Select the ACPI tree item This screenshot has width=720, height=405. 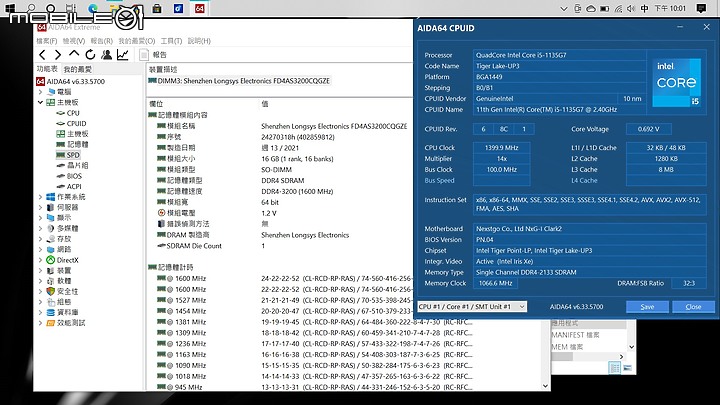[x=69, y=186]
